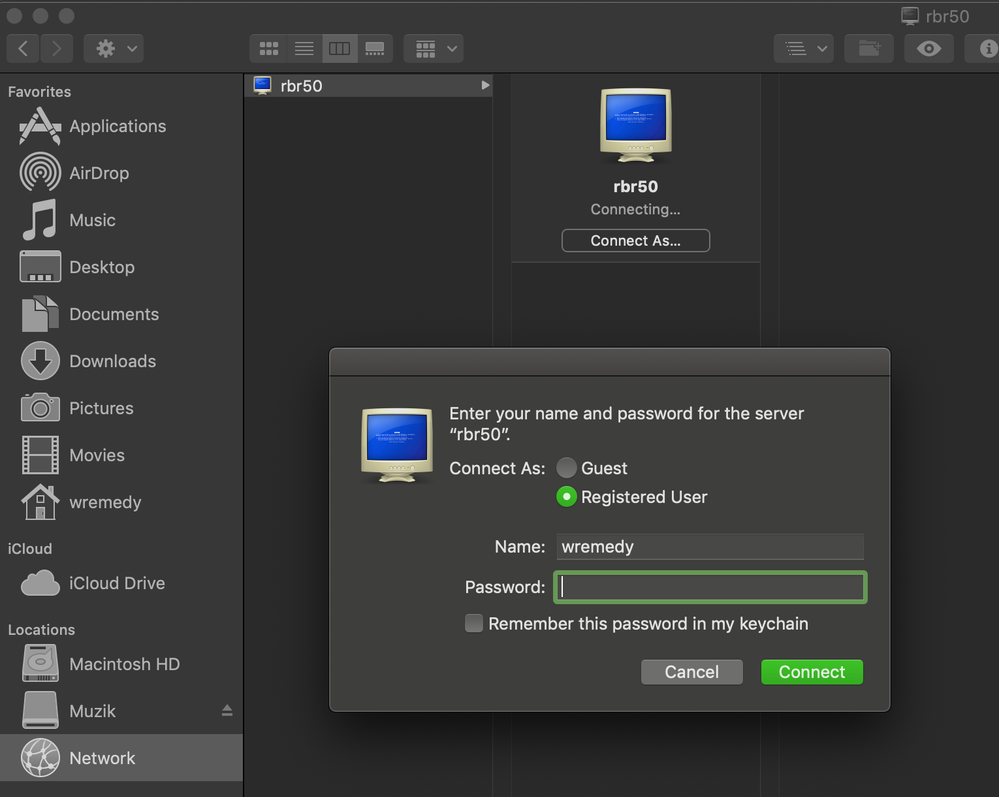The image size is (999, 797).
Task: Enable Remember this password in my keychain
Action: [474, 624]
